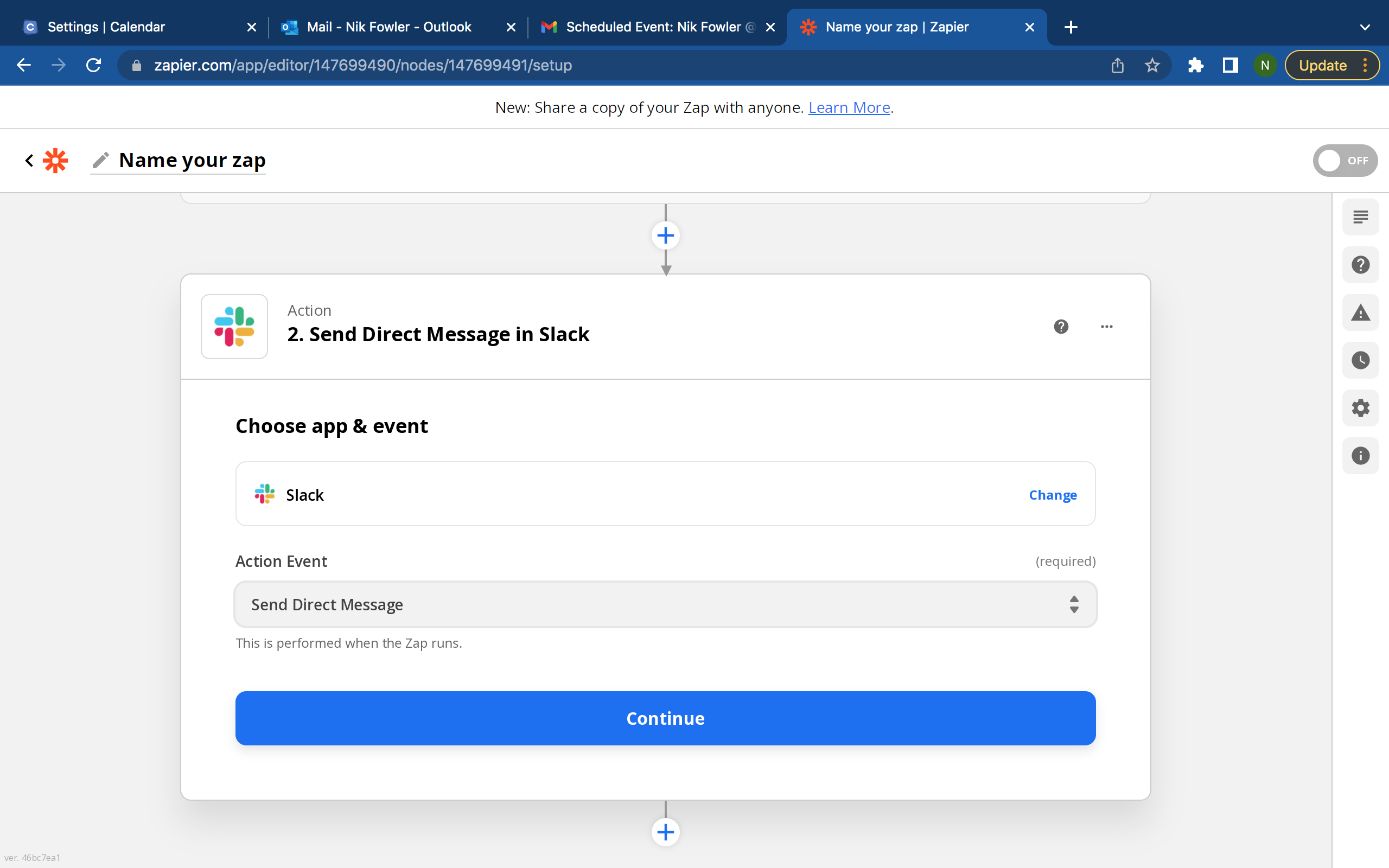Viewport: 1389px width, 868px height.
Task: Open the Action Event dropdown
Action: [665, 604]
